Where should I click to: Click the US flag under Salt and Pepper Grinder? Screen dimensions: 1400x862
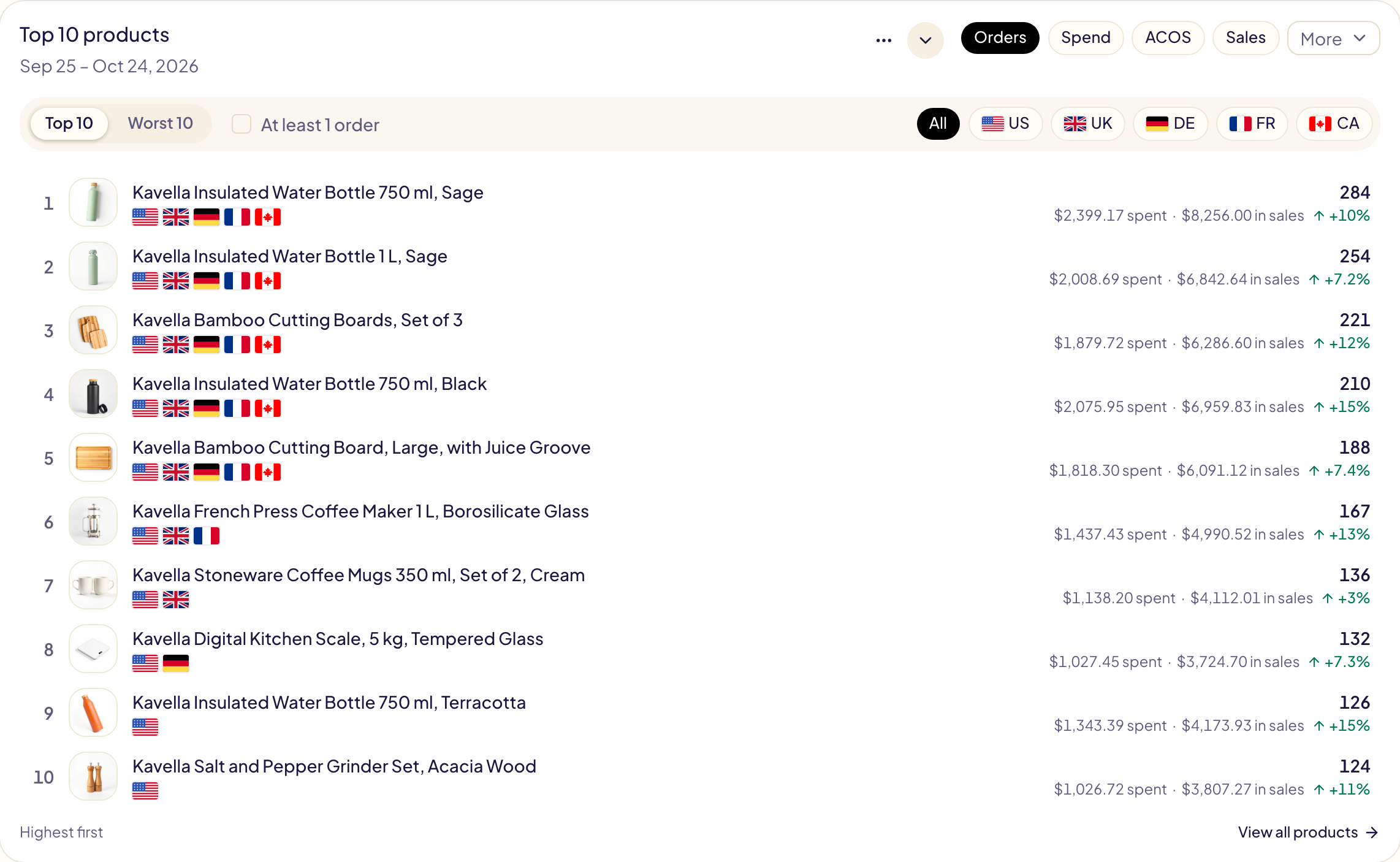tap(145, 791)
